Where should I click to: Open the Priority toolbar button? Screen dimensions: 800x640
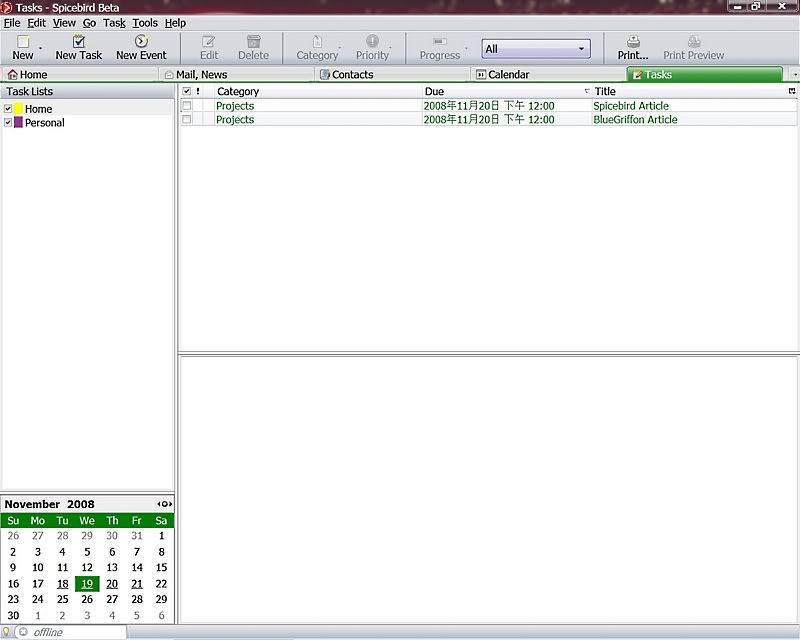[372, 47]
